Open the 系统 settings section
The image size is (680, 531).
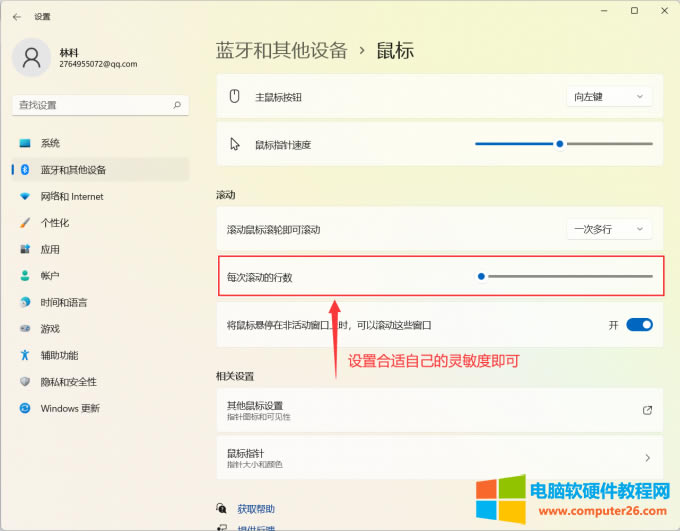click(50, 143)
